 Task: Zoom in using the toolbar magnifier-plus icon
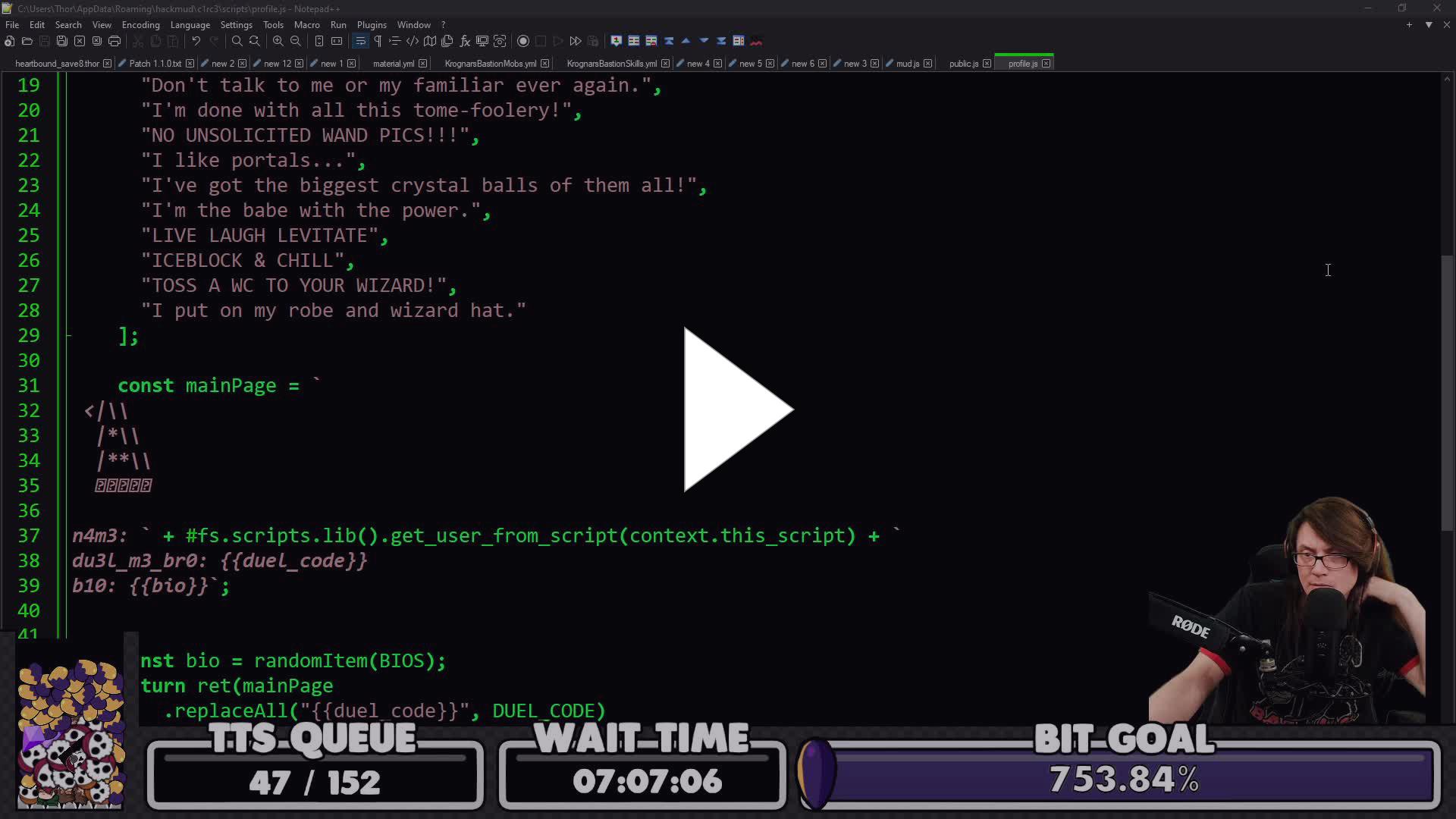click(278, 41)
